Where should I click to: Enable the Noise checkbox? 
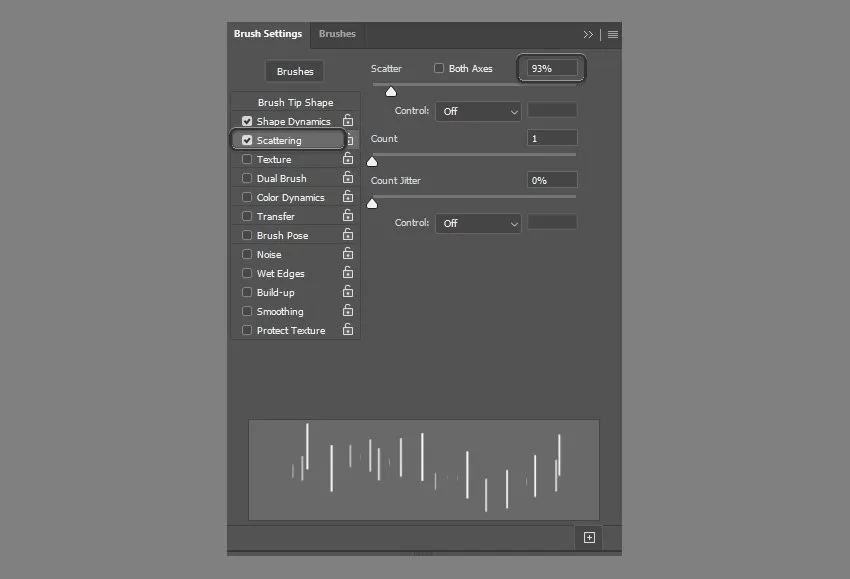tap(247, 255)
